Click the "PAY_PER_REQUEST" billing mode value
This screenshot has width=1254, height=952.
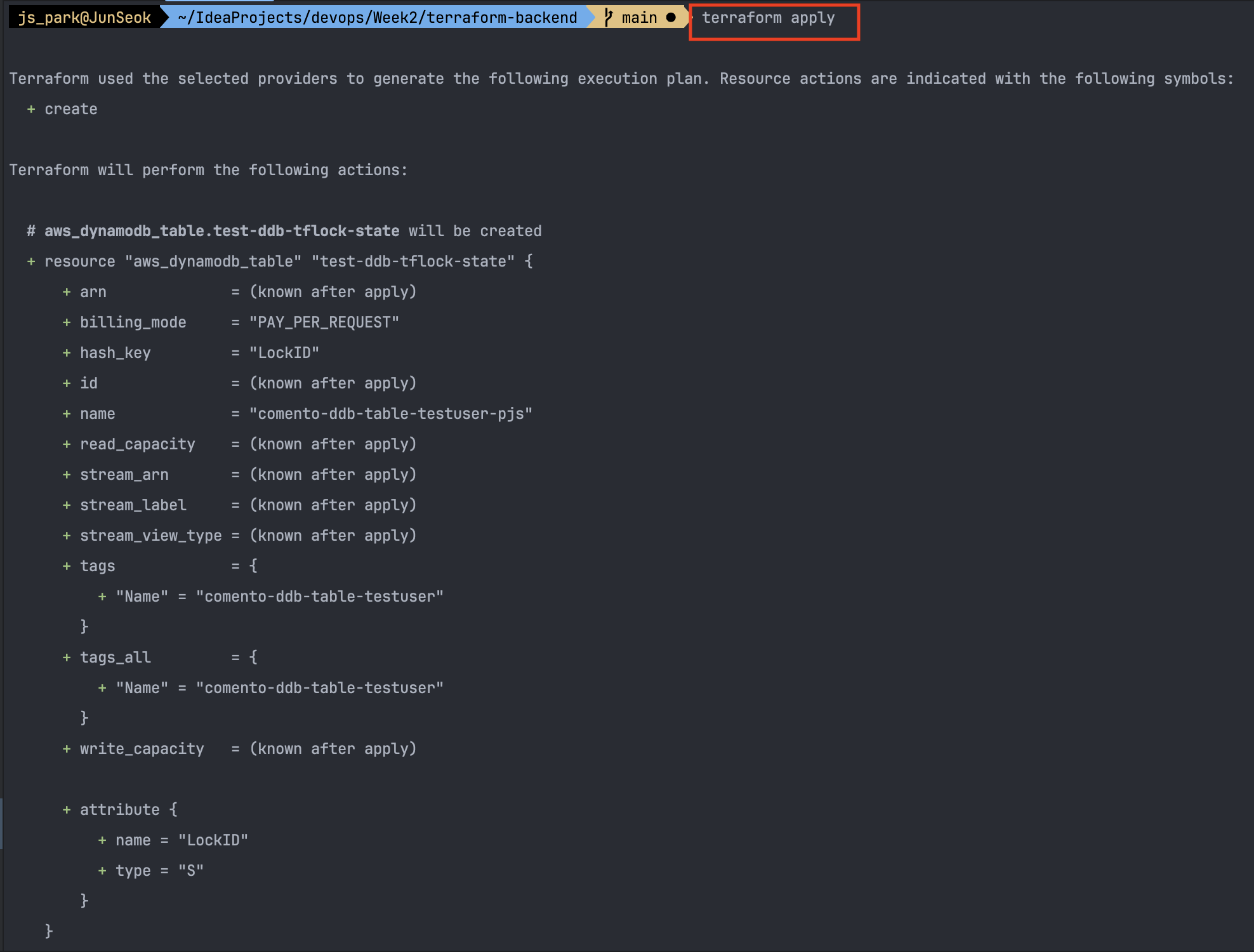(x=324, y=322)
